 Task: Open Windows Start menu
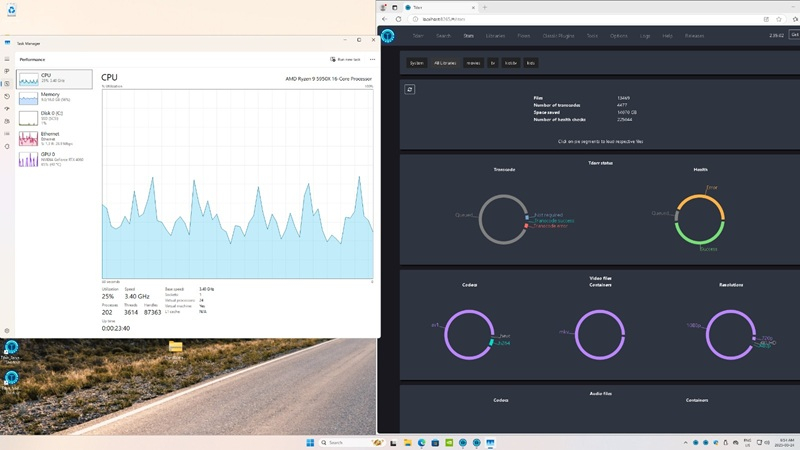click(309, 442)
